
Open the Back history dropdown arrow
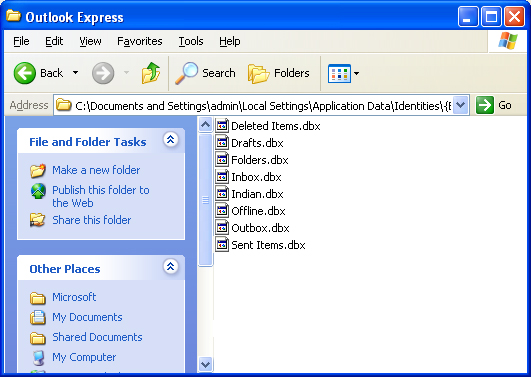pyautogui.click(x=76, y=73)
